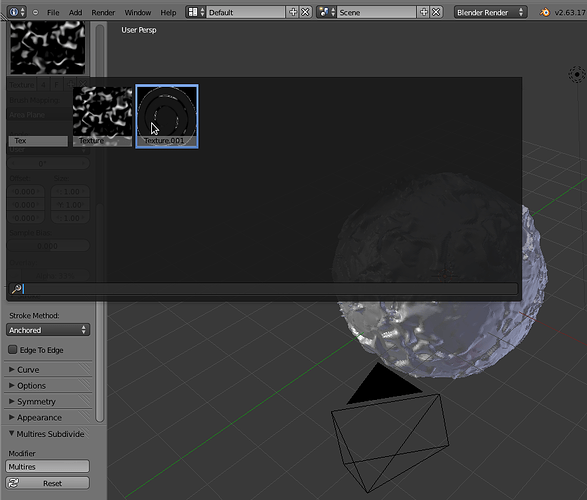Edit the Scene name field

377,12
